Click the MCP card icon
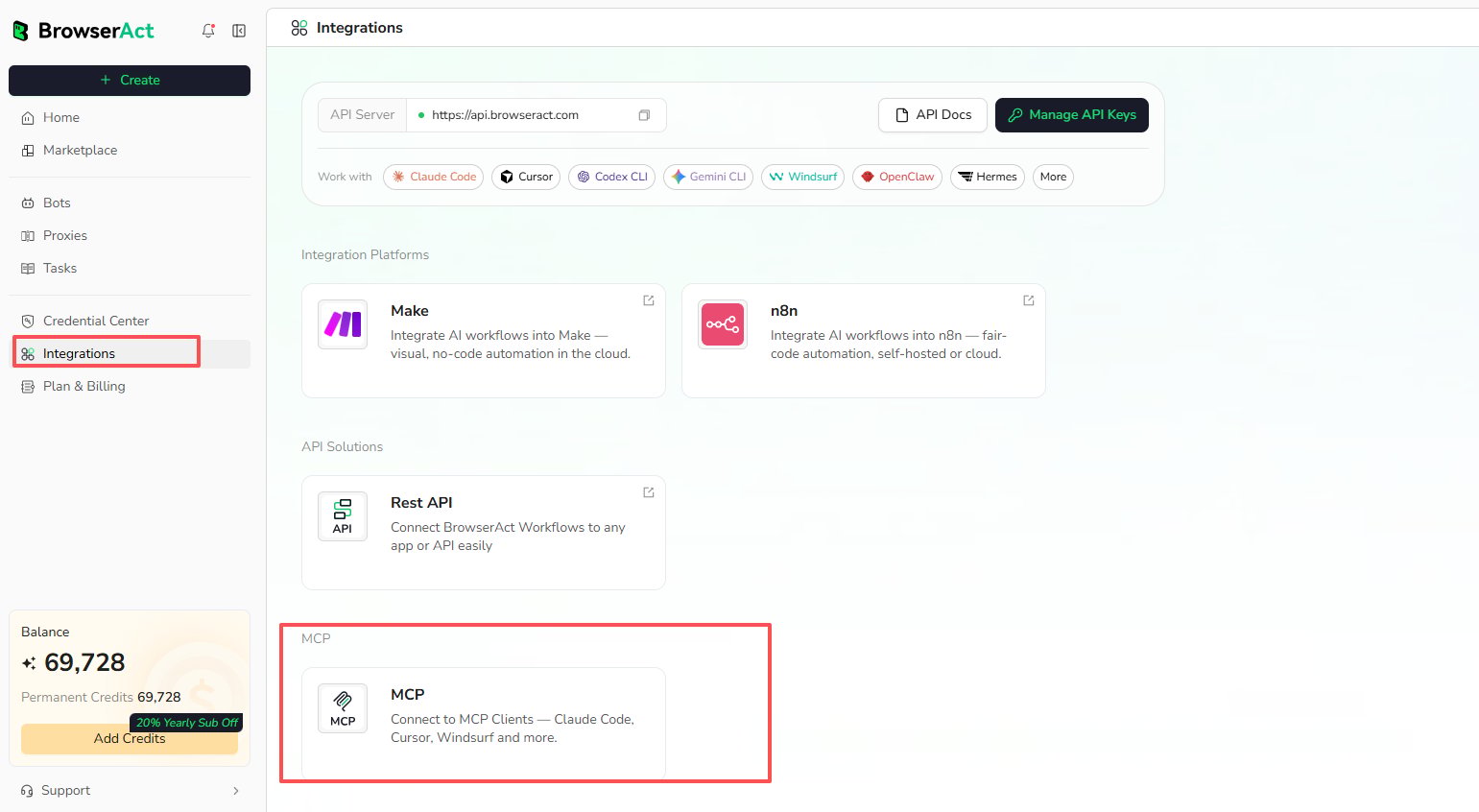Screen dimensions: 1479x812 click(x=343, y=708)
